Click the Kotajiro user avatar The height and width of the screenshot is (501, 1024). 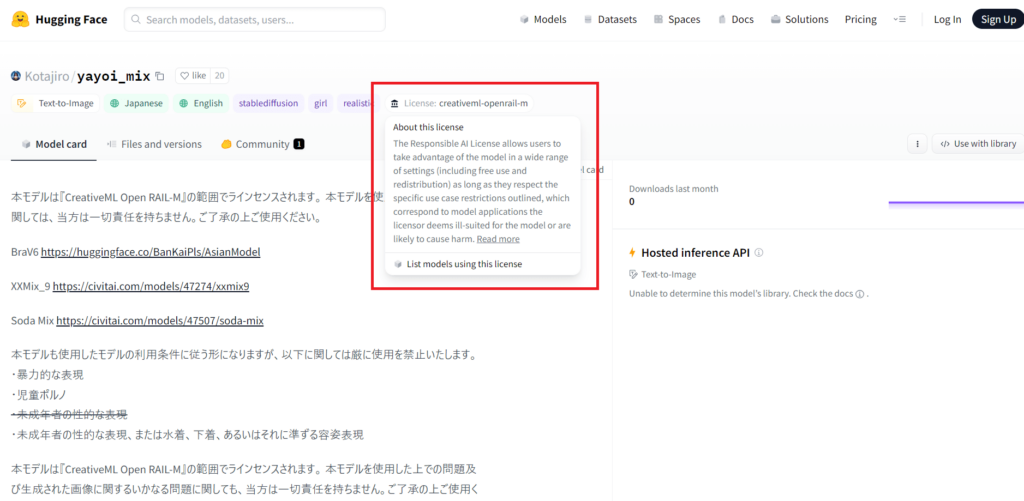[16, 76]
